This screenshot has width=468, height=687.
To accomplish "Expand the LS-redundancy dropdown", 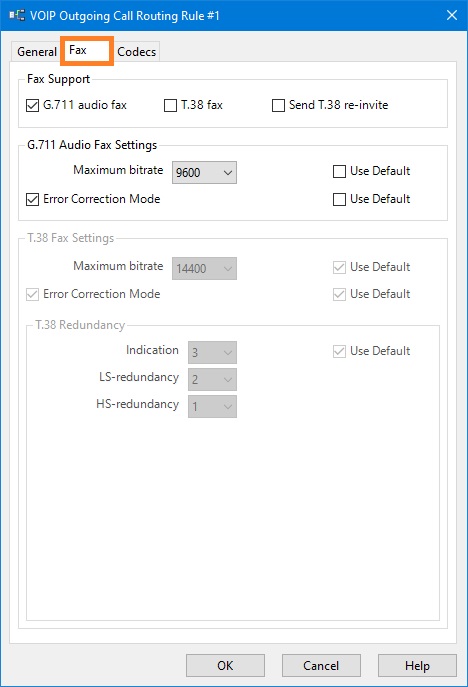I will point(213,379).
